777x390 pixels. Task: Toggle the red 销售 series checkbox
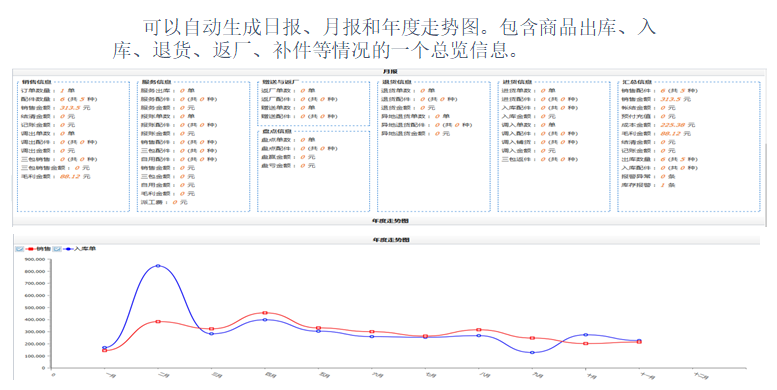point(19,249)
